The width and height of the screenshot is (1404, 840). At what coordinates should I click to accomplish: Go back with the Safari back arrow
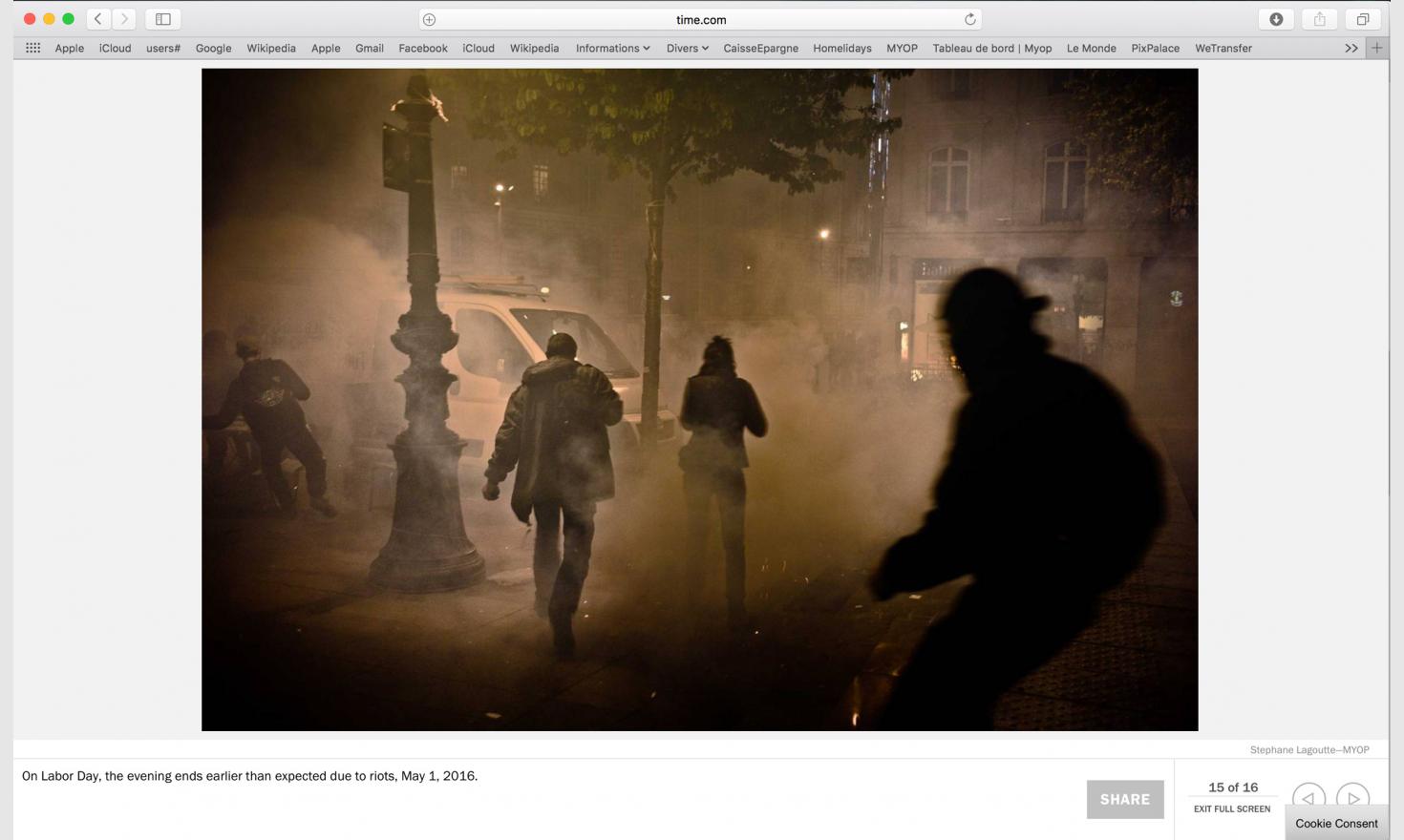point(98,19)
